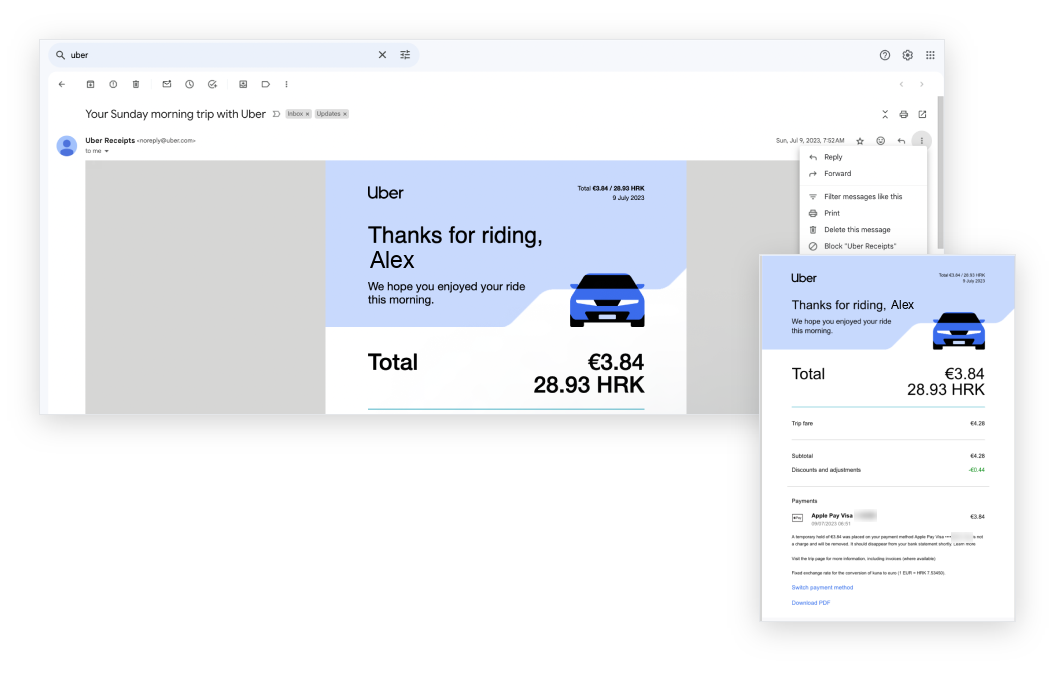Click the date 'Sun, Jul 9, 2023, 7:52 AM'
The width and height of the screenshot is (1055, 673).
pos(810,141)
